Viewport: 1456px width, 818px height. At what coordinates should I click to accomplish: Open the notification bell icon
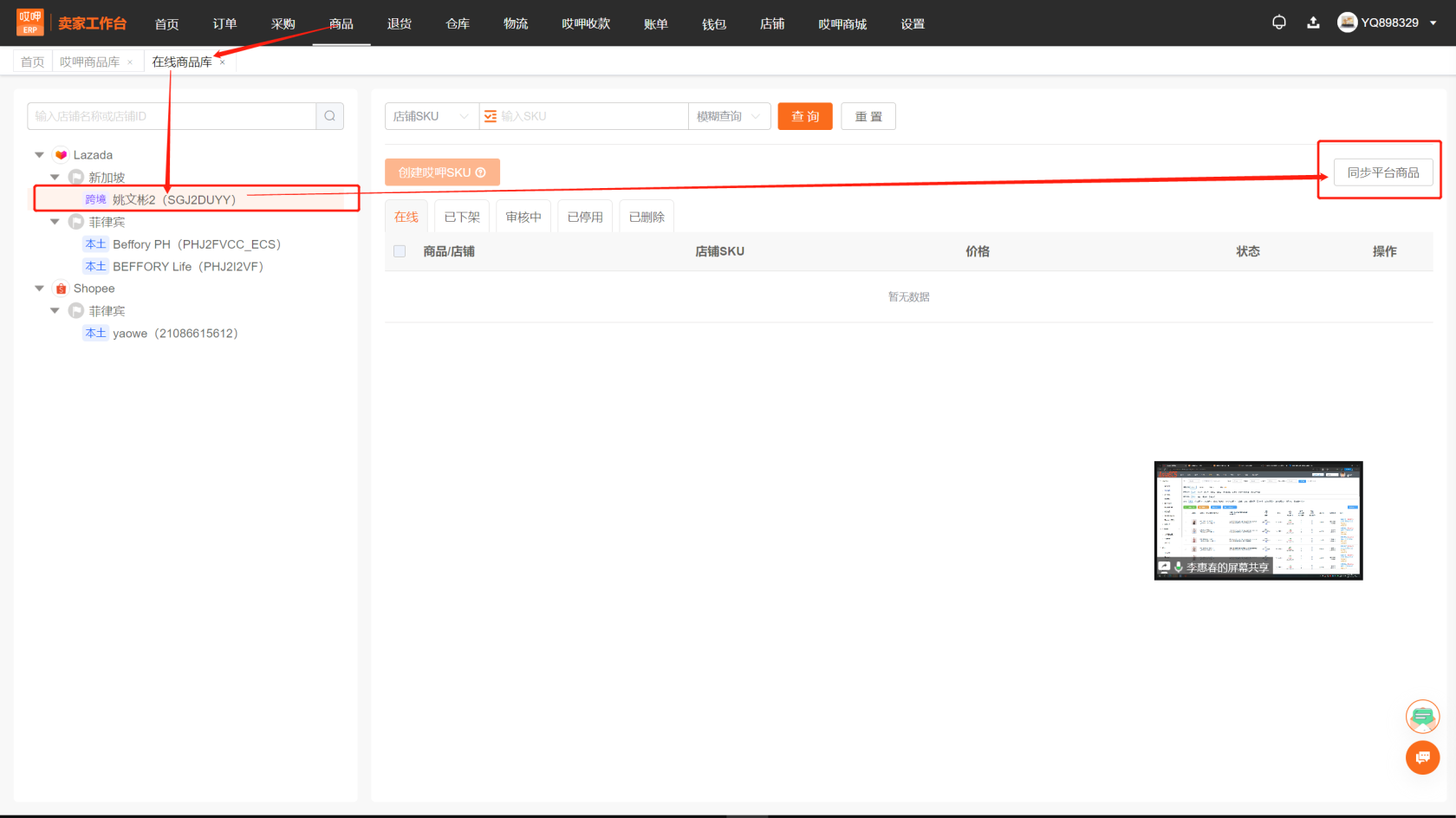coord(1278,23)
